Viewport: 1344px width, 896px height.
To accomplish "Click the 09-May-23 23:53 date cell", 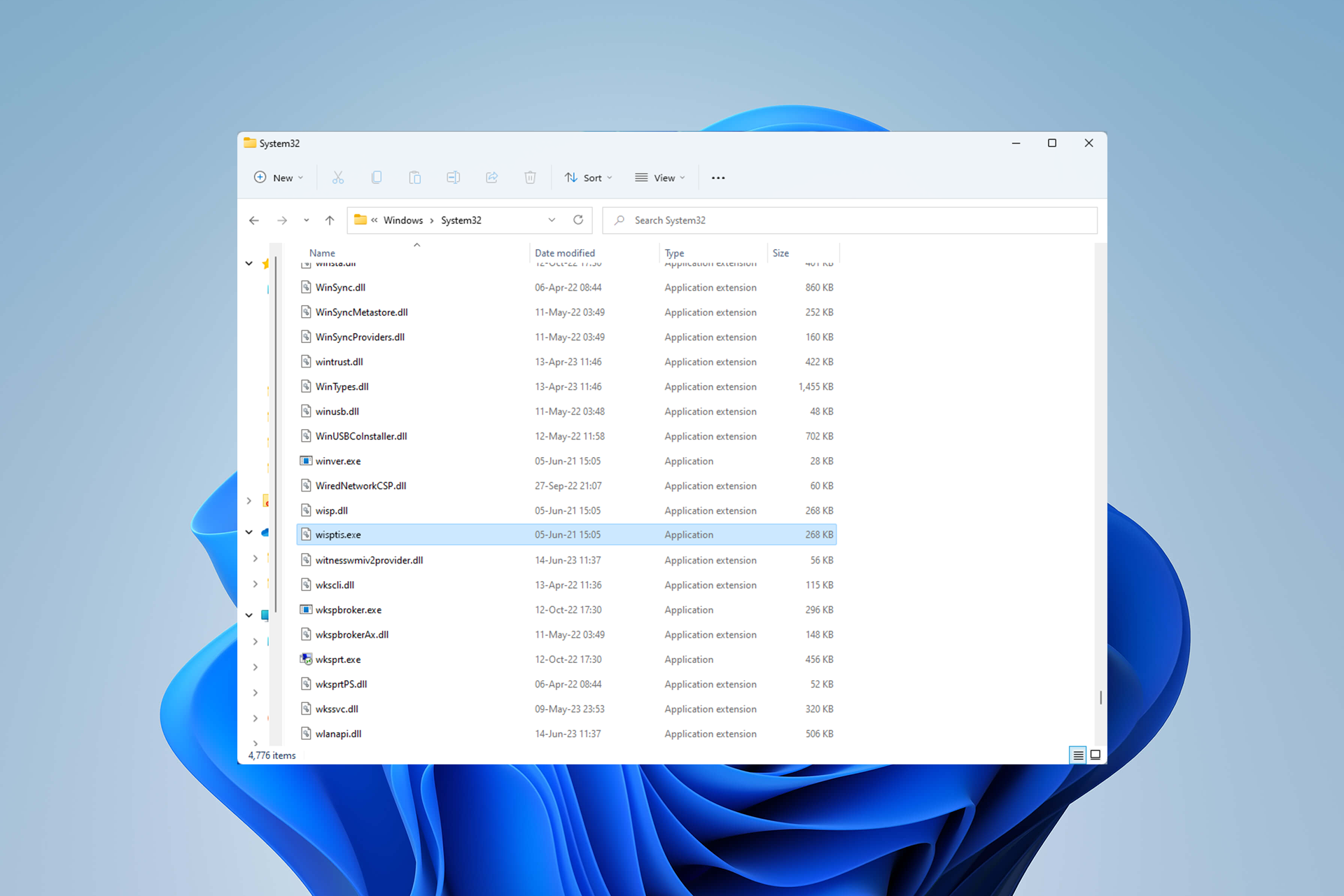I will [x=570, y=709].
